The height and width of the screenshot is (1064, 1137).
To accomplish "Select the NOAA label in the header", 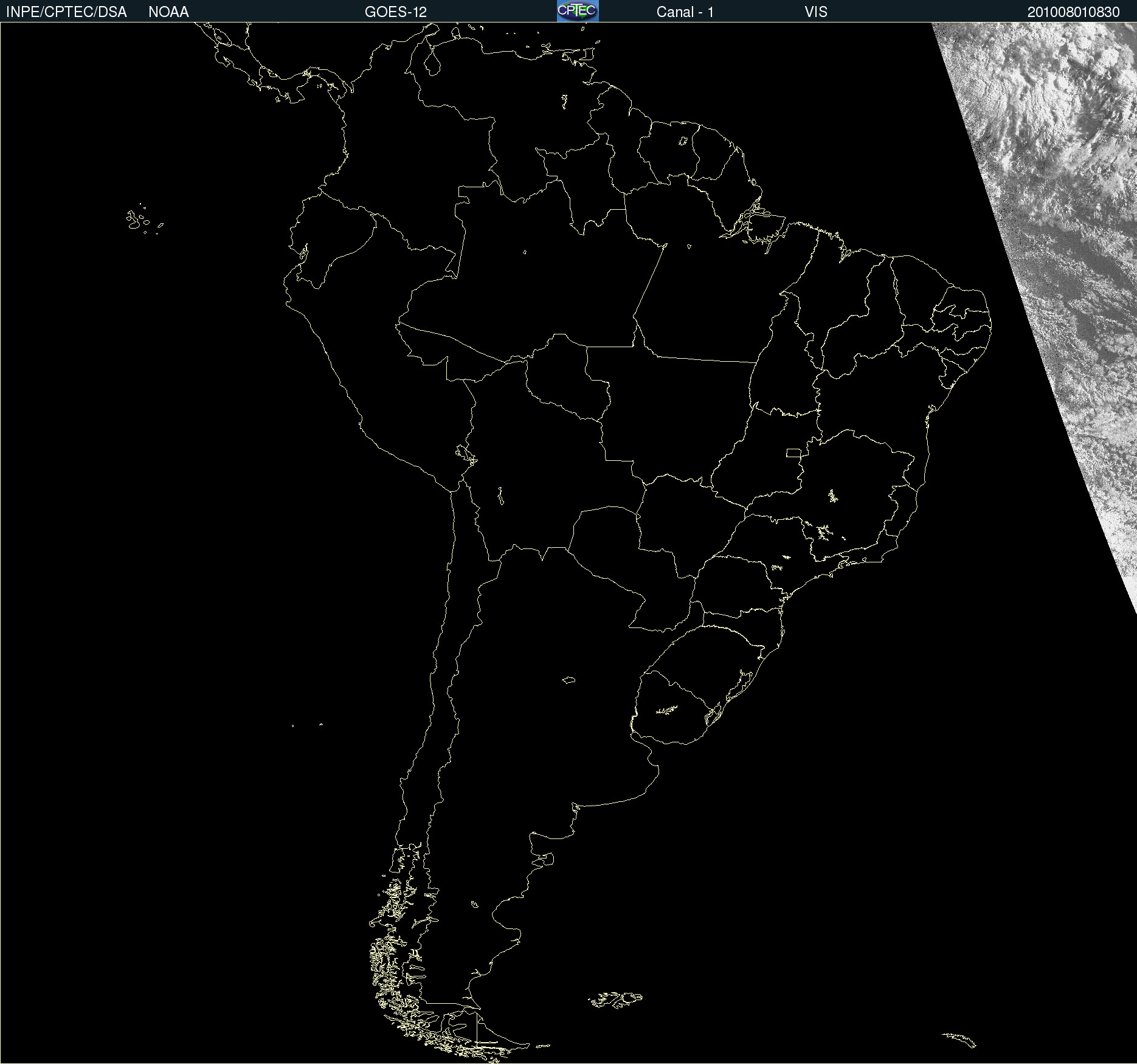I will coord(168,12).
